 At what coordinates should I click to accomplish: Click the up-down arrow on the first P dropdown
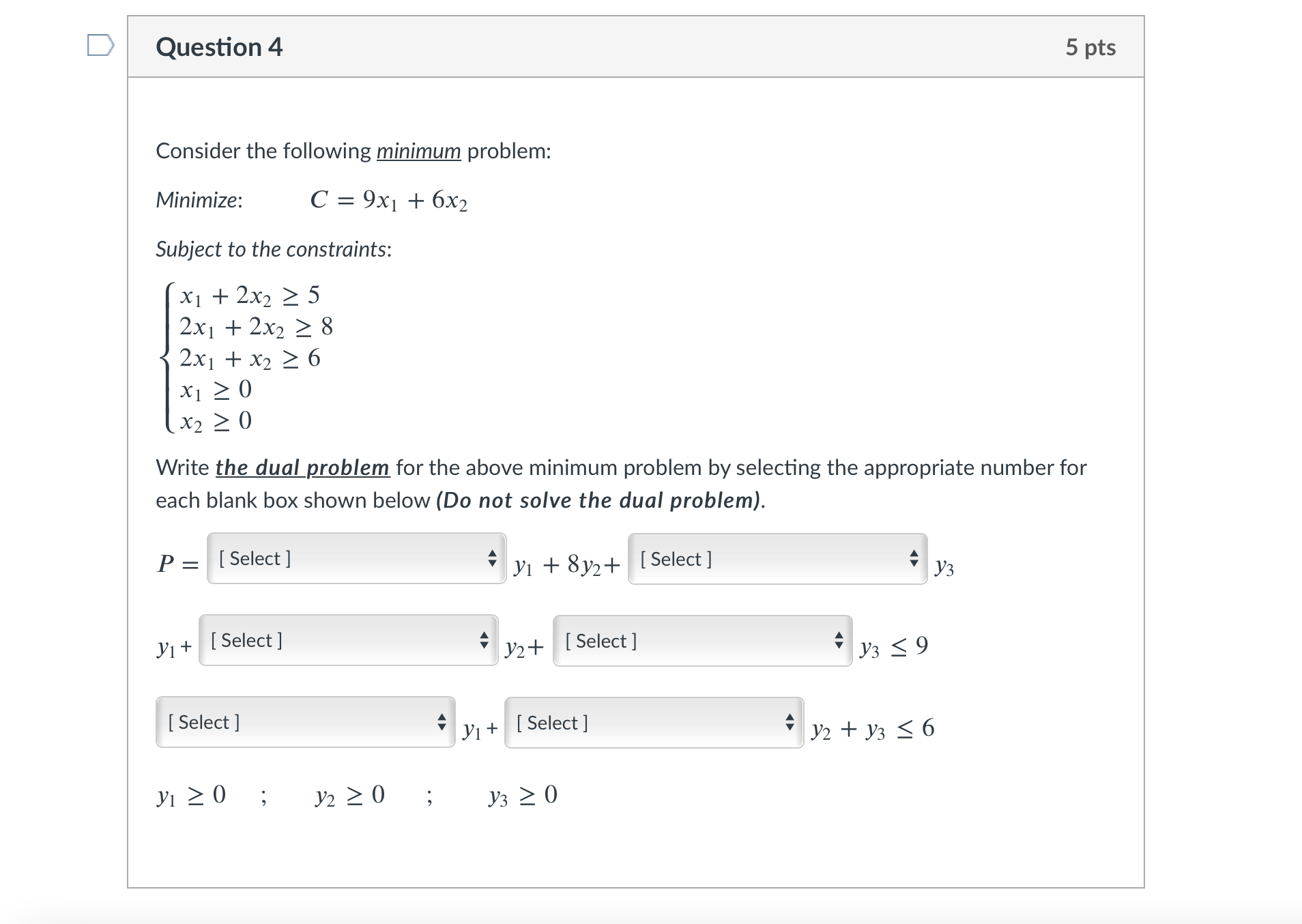click(x=493, y=560)
